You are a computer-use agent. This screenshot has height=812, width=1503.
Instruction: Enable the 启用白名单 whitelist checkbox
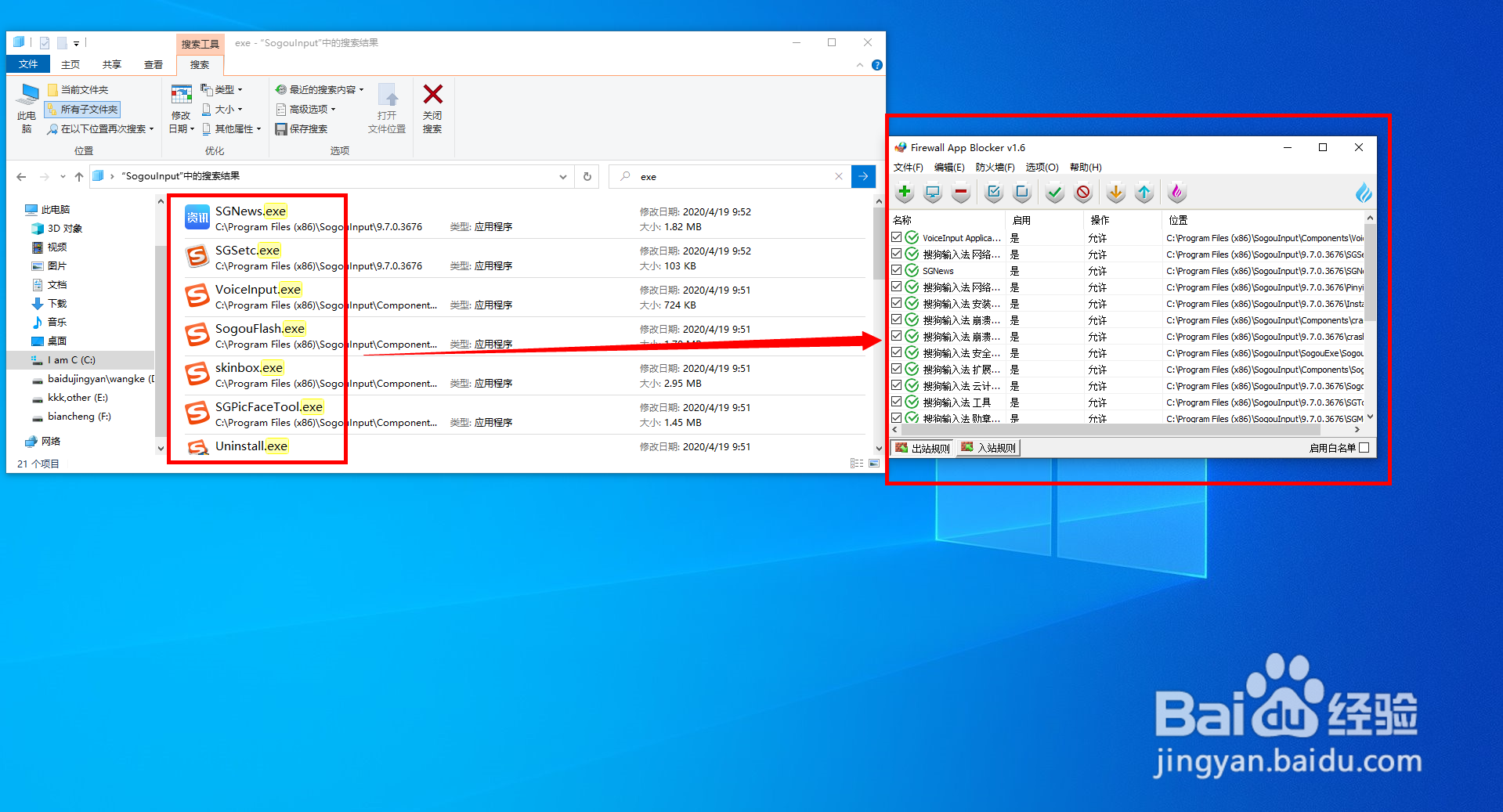(1364, 448)
